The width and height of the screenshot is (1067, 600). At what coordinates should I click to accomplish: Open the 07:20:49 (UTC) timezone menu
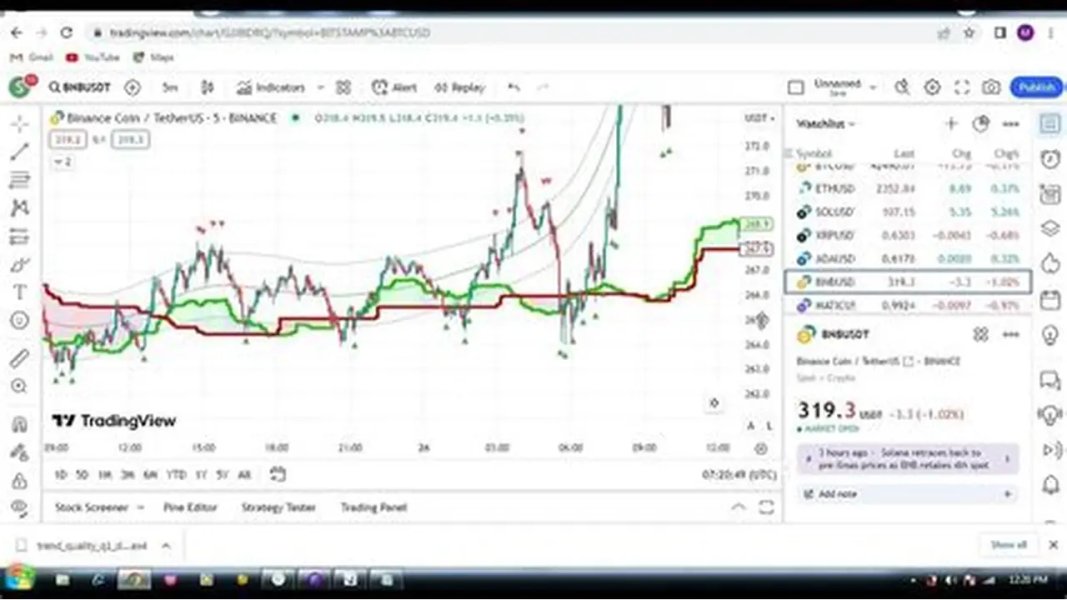(x=739, y=475)
